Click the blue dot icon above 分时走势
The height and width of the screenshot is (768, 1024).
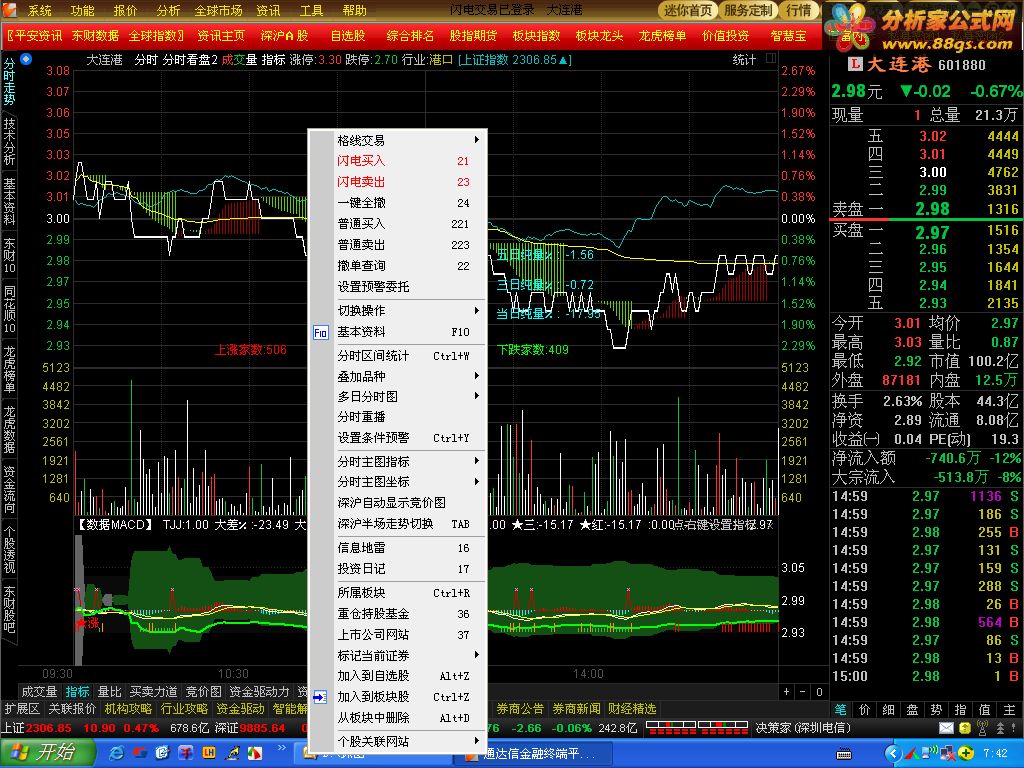[x=26, y=59]
